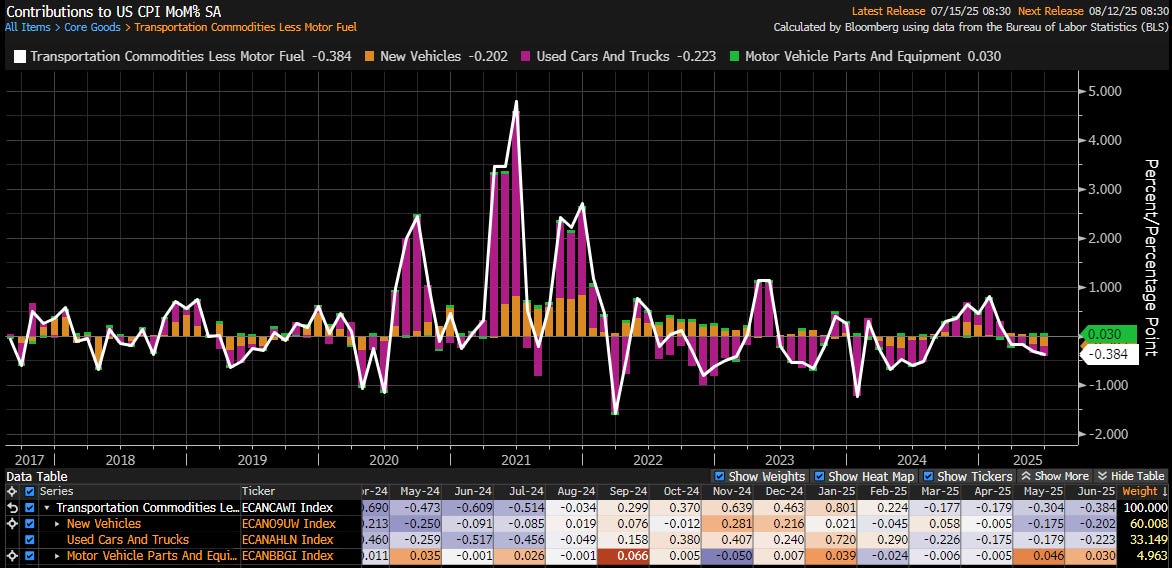Go to All Items breadcrumb
1172x568 pixels.
pyautogui.click(x=28, y=27)
